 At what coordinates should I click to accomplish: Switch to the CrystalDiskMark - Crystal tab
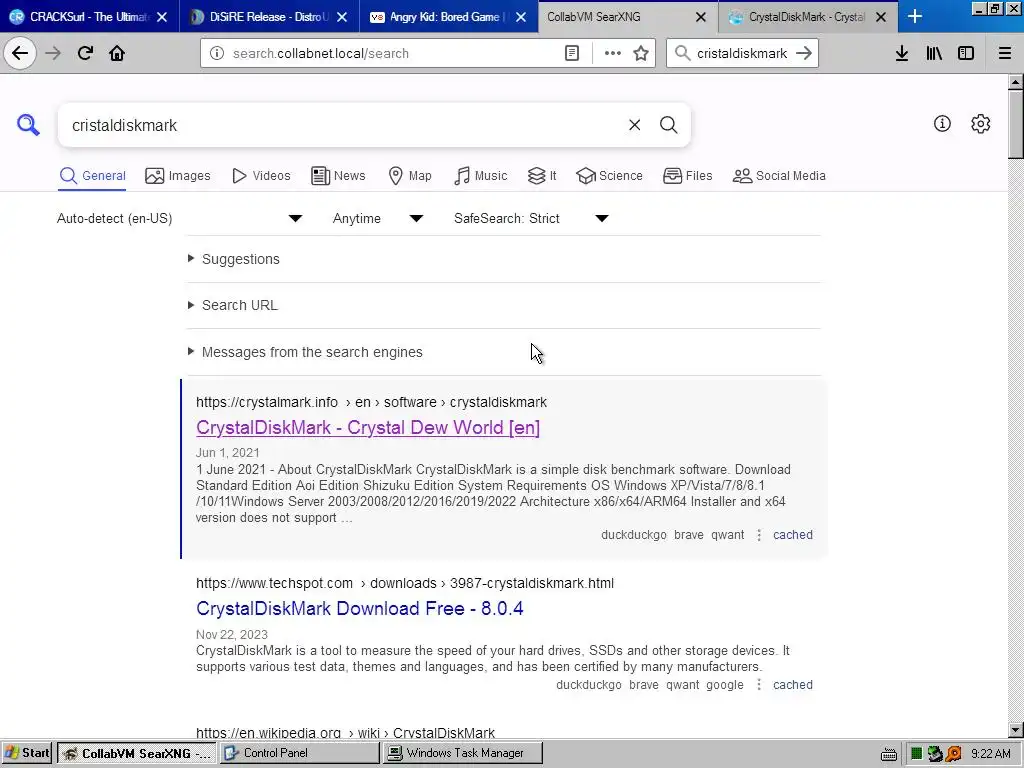click(x=808, y=16)
